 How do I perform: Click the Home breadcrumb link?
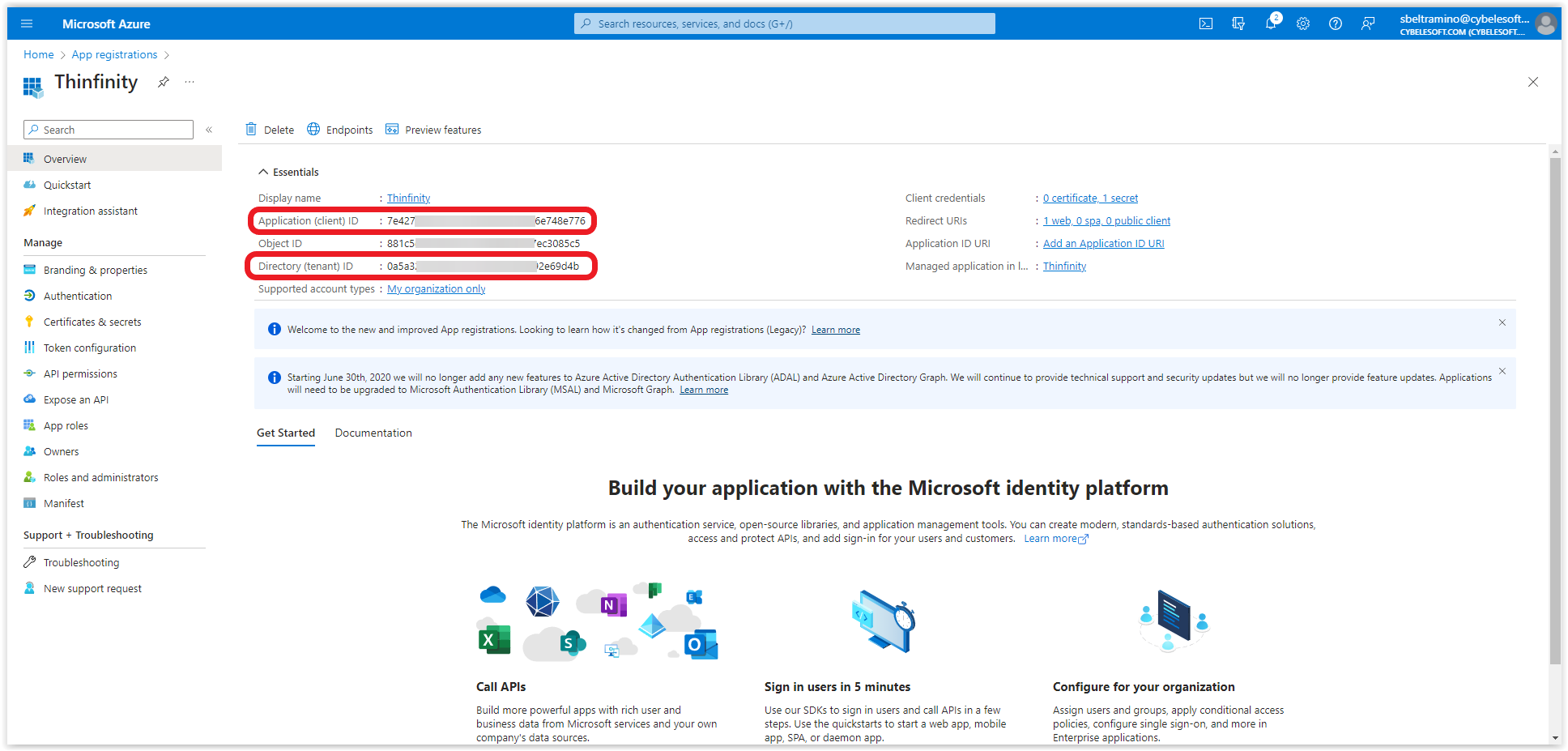[39, 54]
